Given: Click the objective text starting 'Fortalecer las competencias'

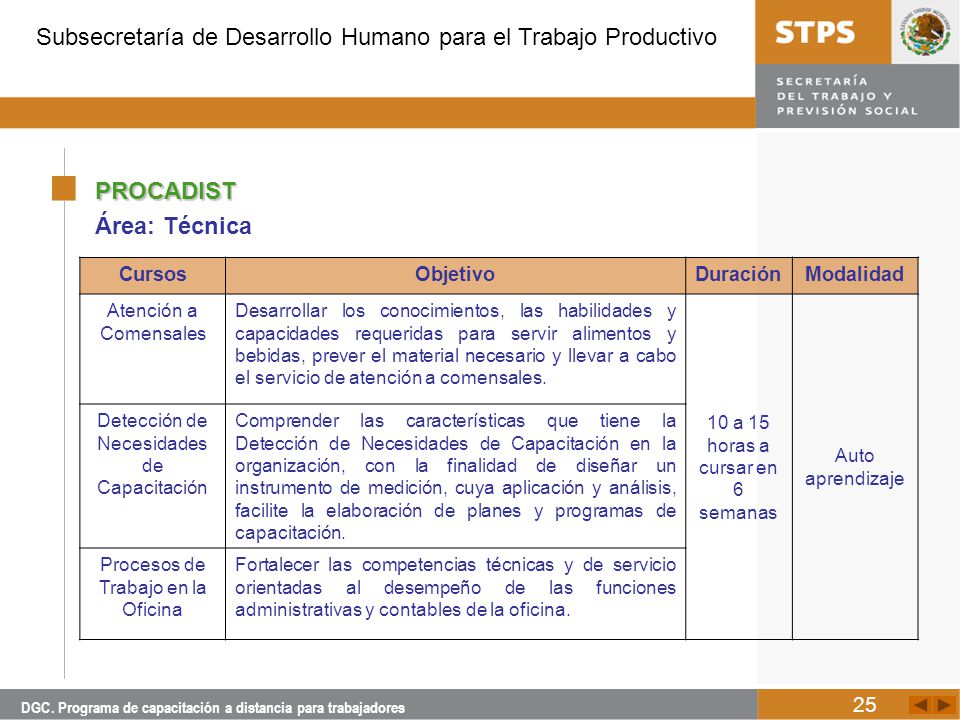Looking at the screenshot, I should coord(455,587).
